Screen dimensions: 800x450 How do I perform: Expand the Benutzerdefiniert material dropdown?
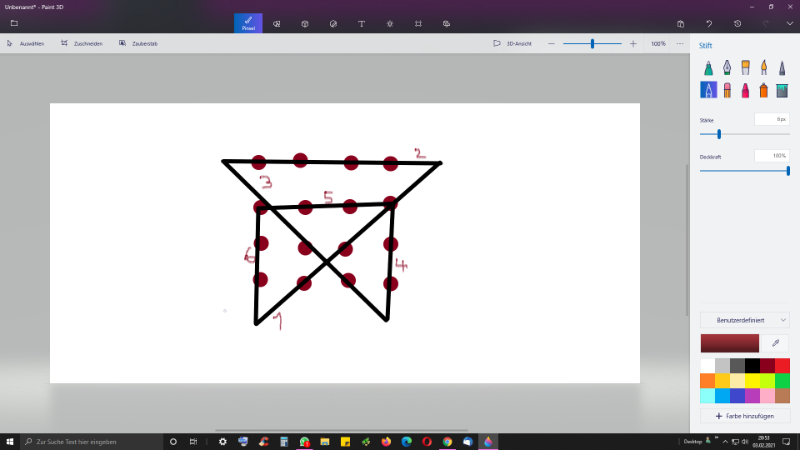click(x=745, y=320)
